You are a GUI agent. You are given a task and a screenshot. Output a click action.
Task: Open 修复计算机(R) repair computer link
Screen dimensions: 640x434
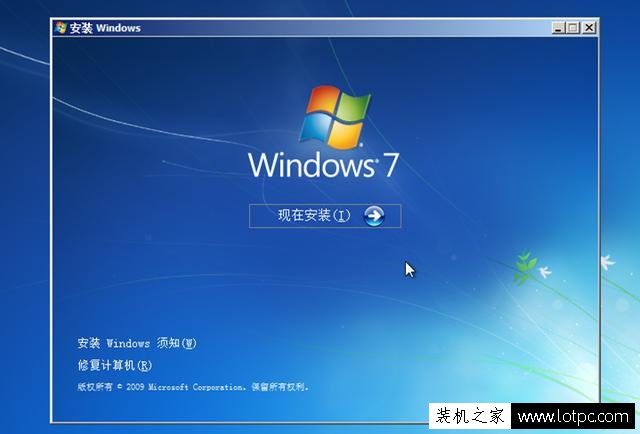[115, 365]
